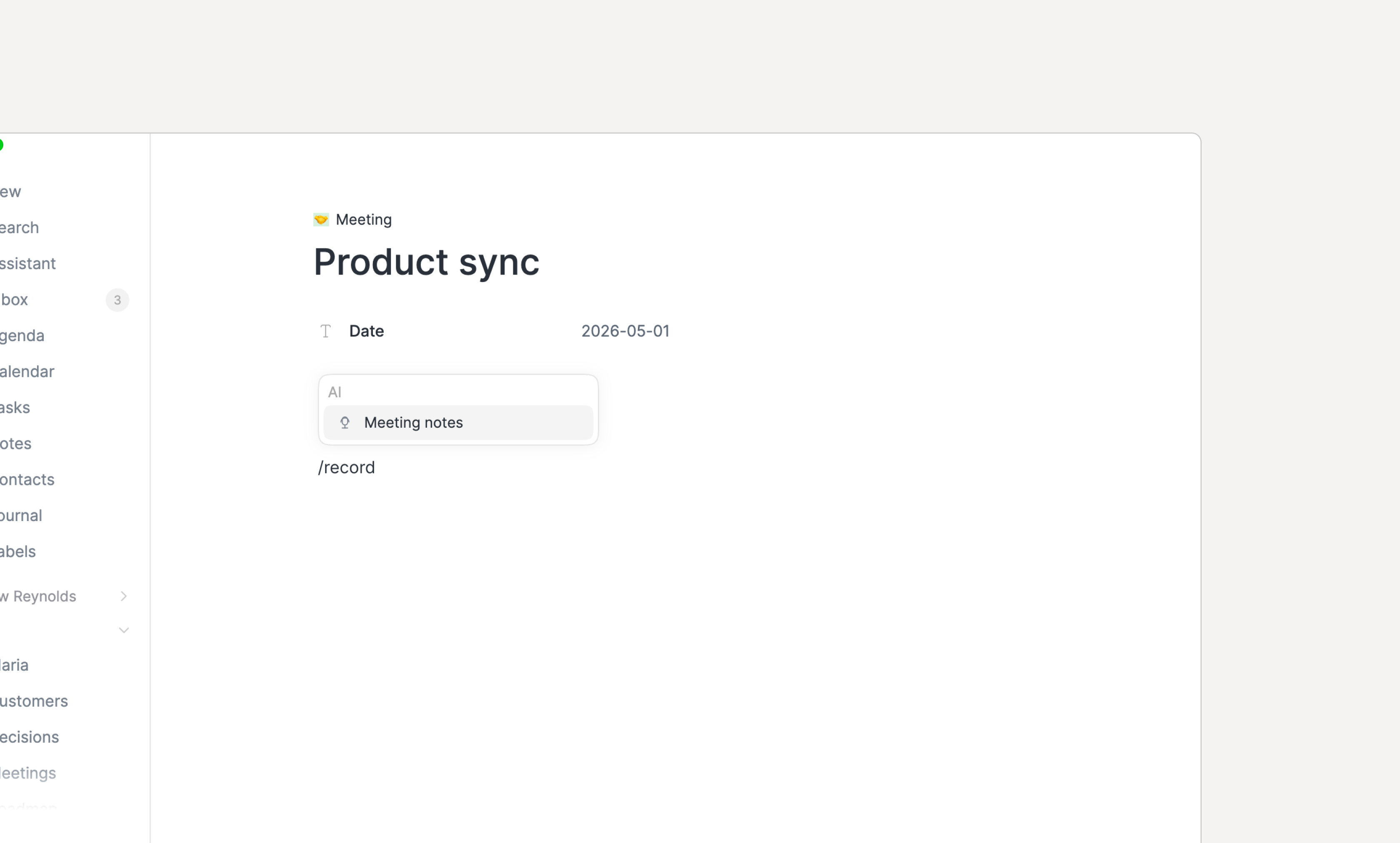Screen dimensions: 1400x843
Task: Open Labels in the sidebar
Action: pyautogui.click(x=18, y=551)
